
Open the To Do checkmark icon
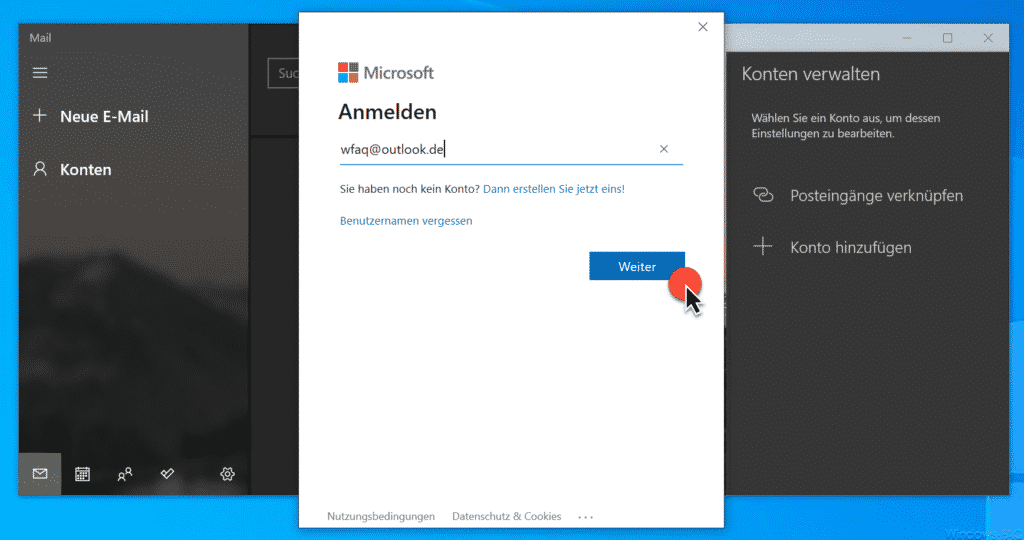pyautogui.click(x=167, y=473)
